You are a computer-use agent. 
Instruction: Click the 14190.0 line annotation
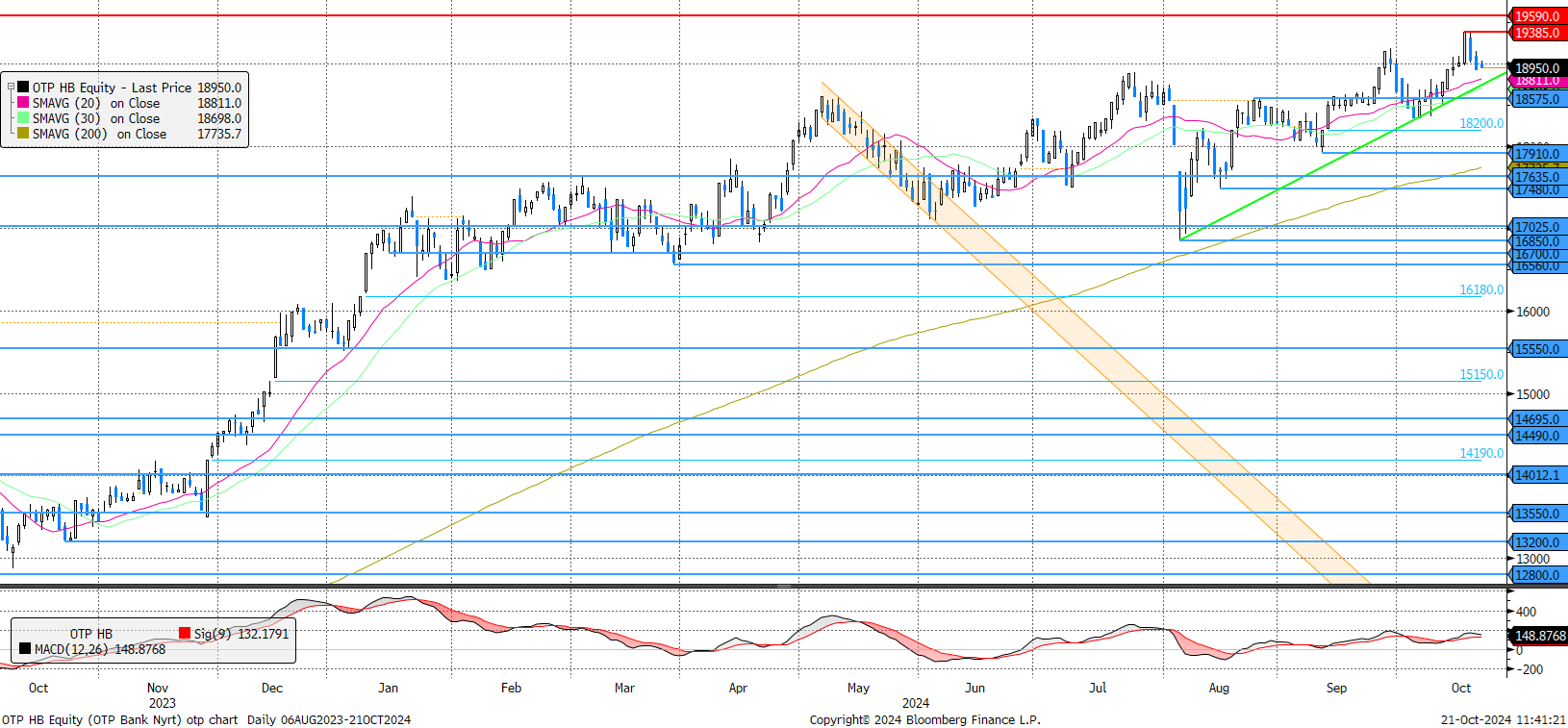[1481, 453]
